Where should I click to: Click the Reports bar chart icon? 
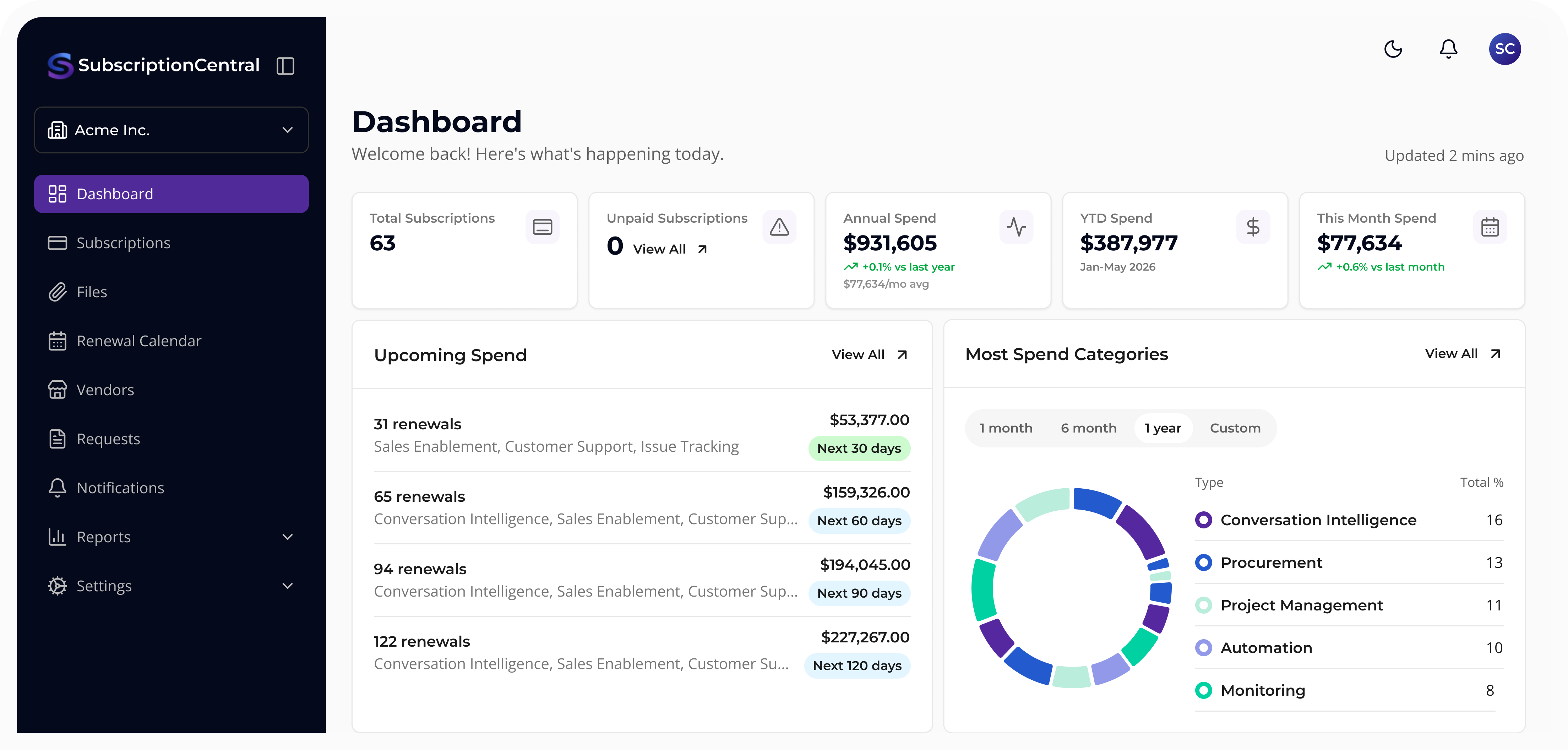[x=57, y=537]
